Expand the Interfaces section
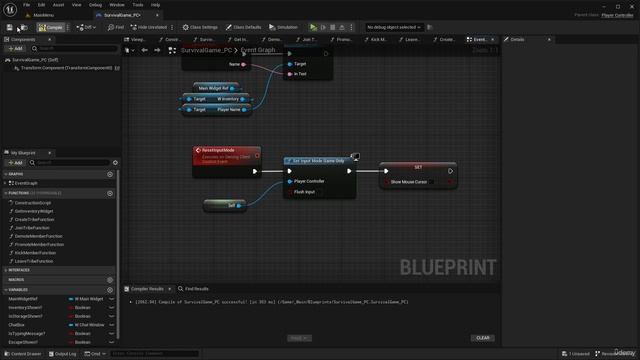 tap(5, 270)
